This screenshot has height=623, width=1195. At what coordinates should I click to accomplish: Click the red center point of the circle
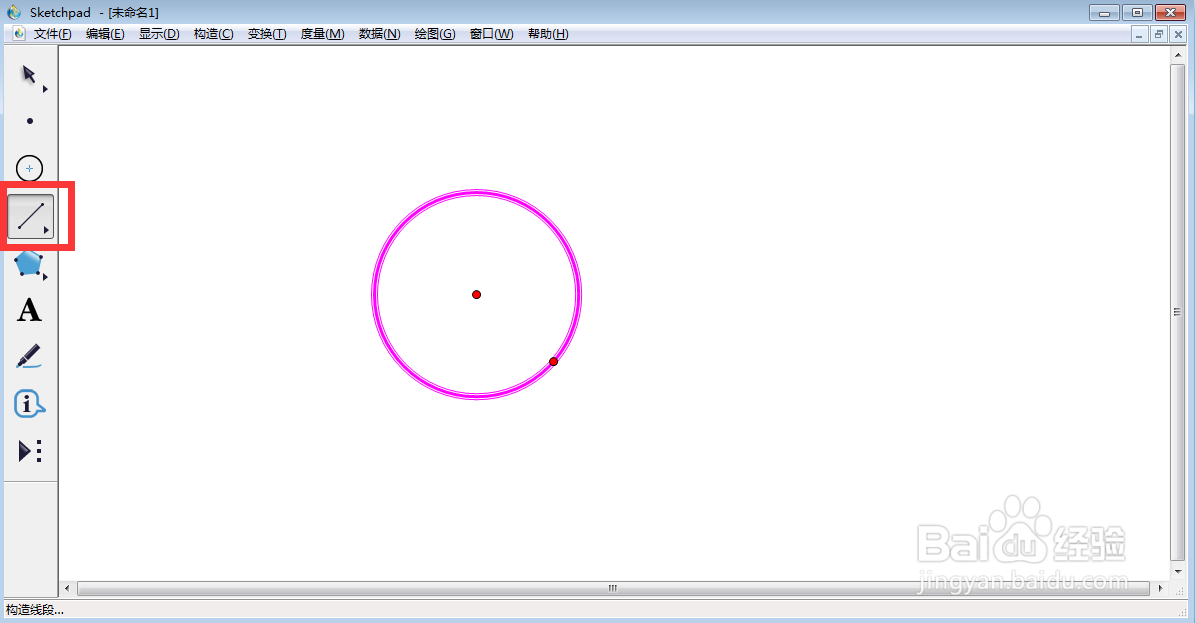pos(476,294)
